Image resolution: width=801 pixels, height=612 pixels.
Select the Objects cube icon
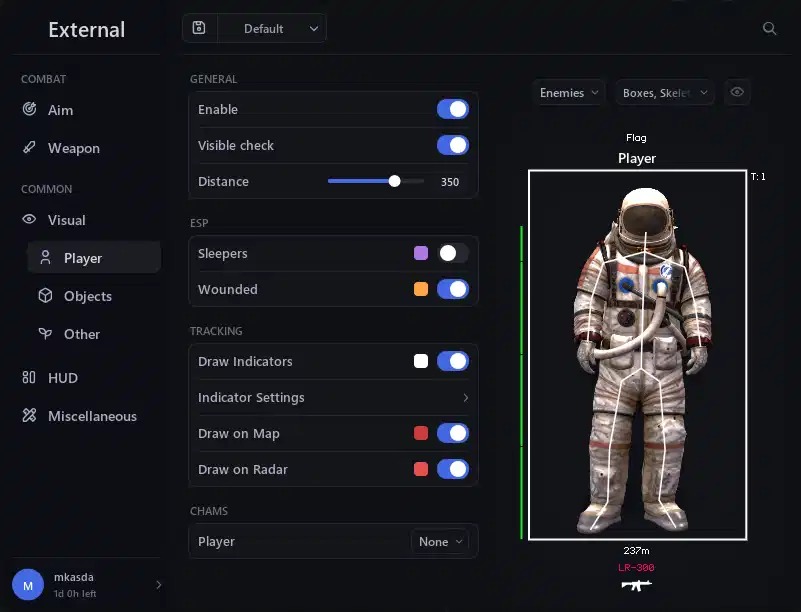pos(45,296)
